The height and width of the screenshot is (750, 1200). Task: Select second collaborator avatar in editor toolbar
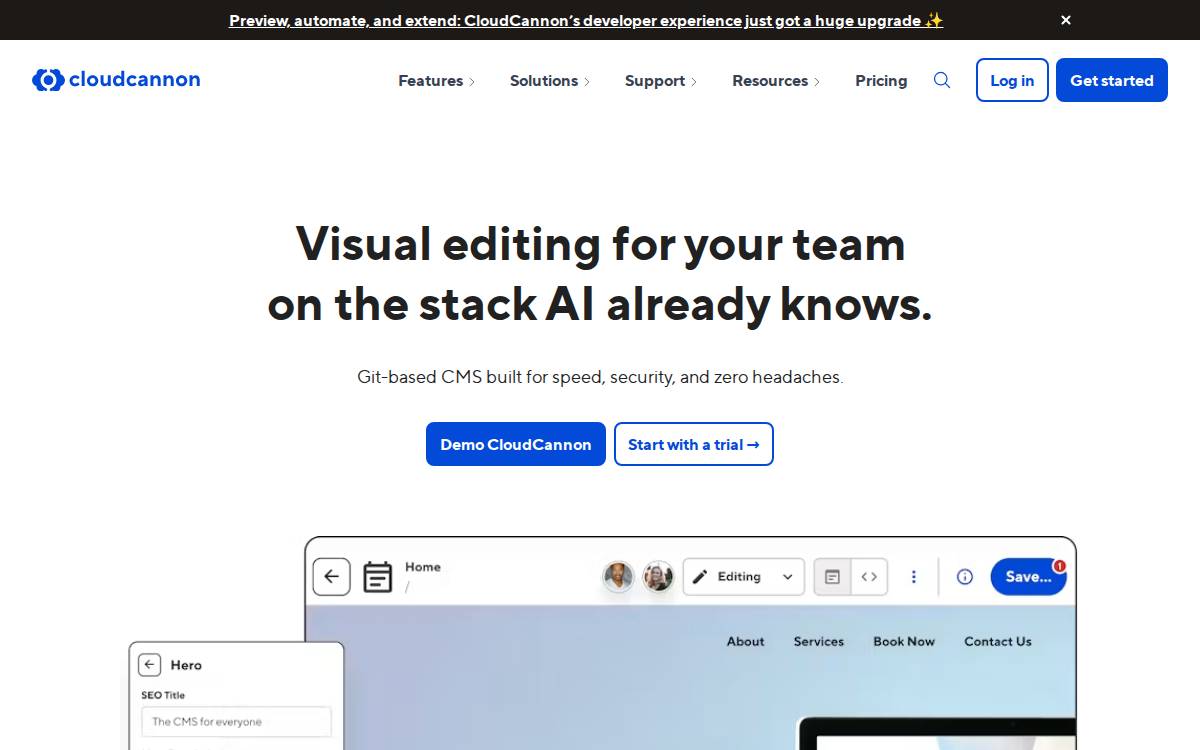click(x=657, y=576)
